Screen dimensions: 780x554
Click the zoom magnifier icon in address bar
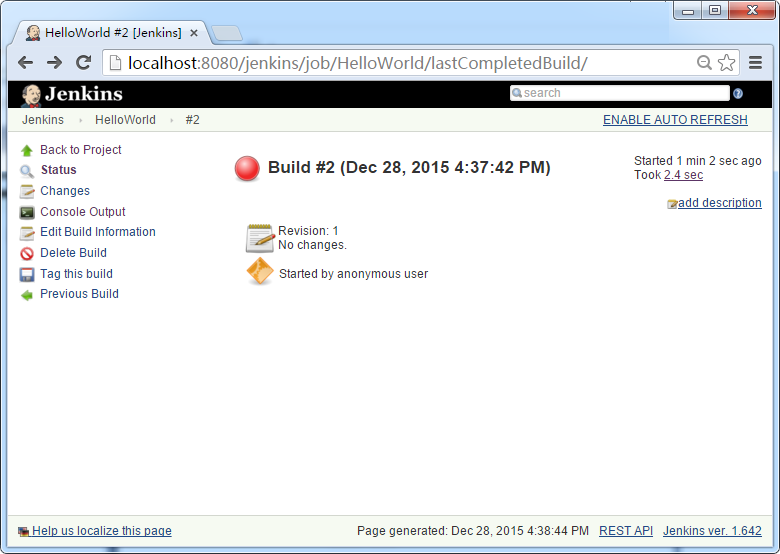point(704,63)
